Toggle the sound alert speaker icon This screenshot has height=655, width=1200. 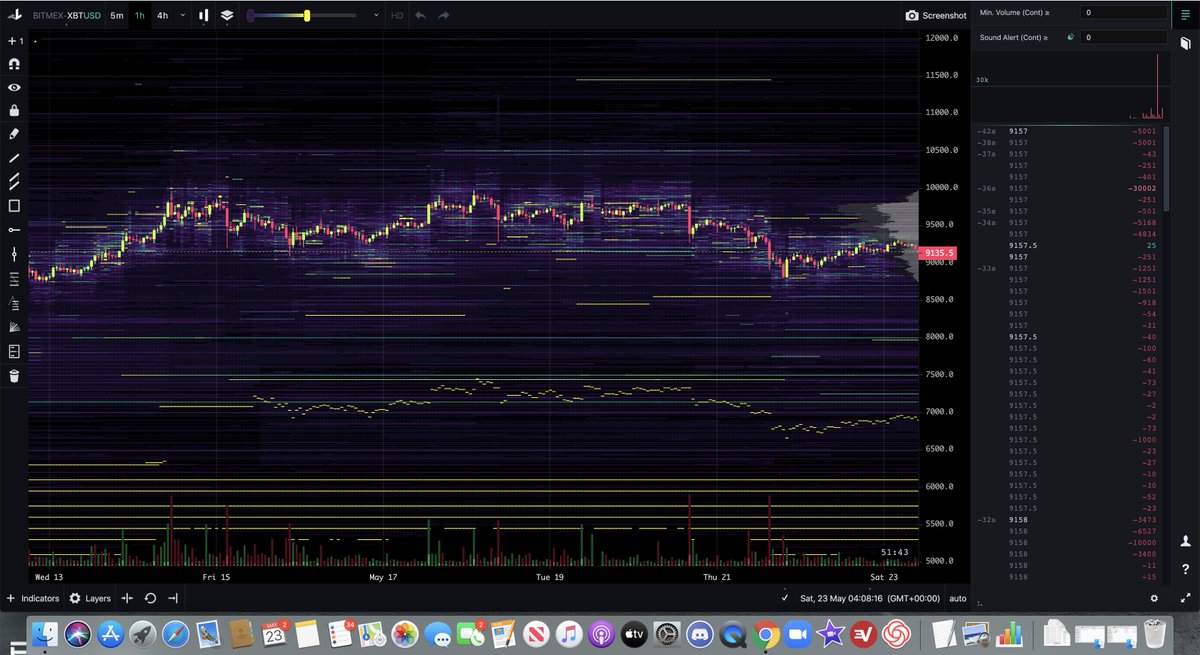[1071, 37]
